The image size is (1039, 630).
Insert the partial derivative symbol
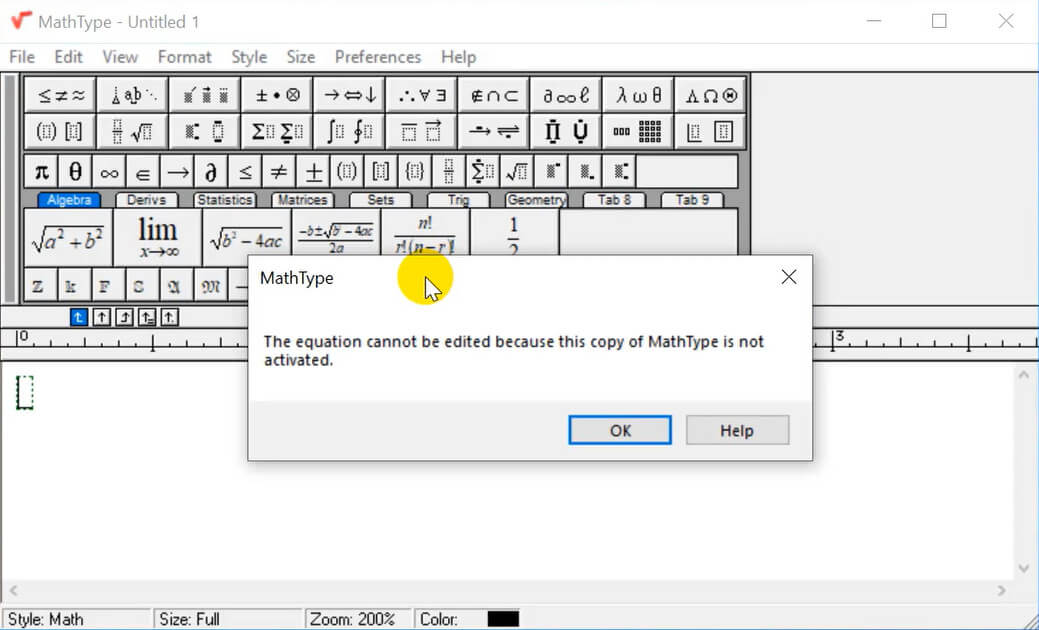(210, 171)
